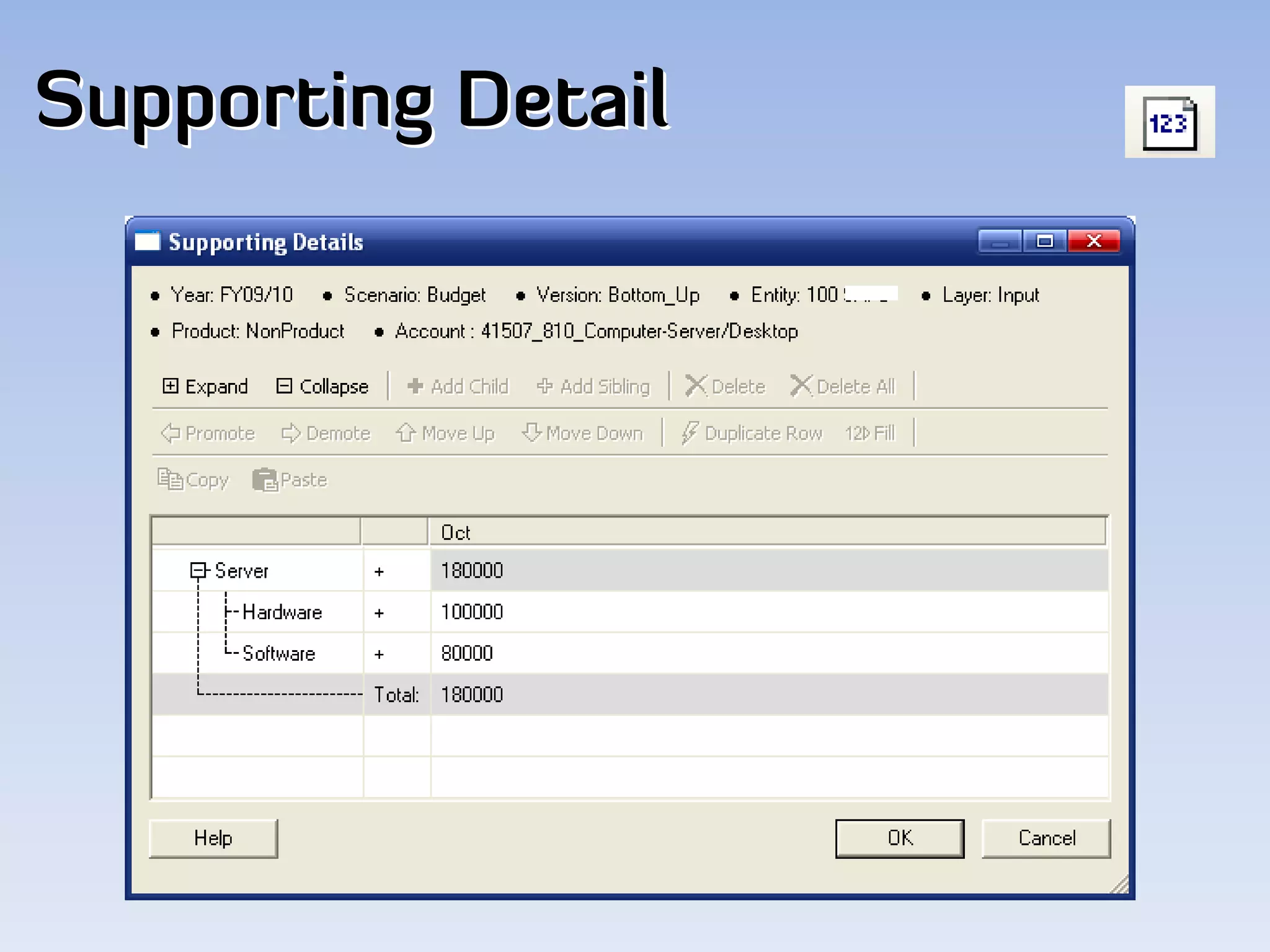Click the Help button
The width and height of the screenshot is (1270, 952).
[x=213, y=838]
